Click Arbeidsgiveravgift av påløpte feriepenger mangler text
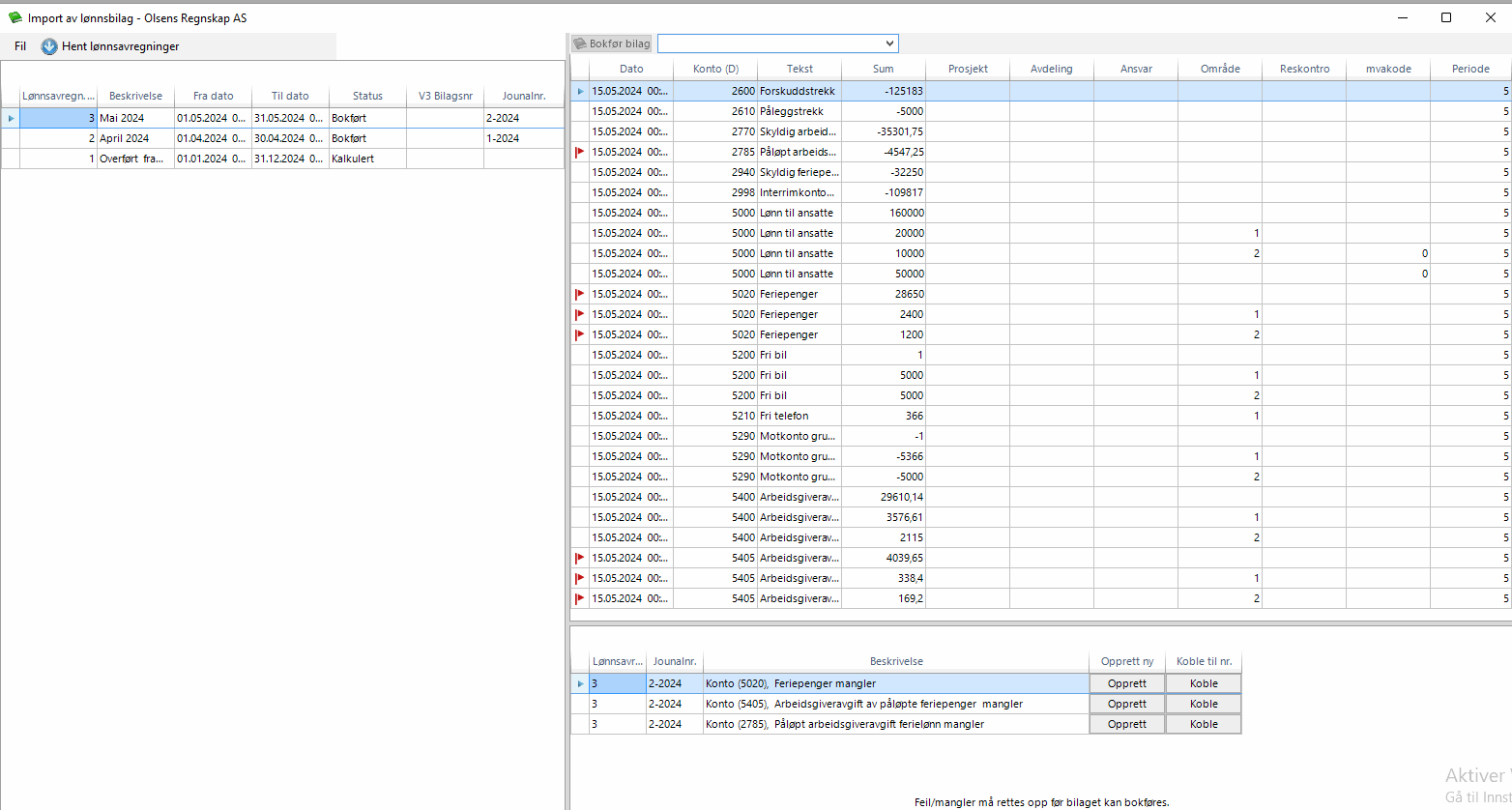The image size is (1512, 810). point(898,704)
